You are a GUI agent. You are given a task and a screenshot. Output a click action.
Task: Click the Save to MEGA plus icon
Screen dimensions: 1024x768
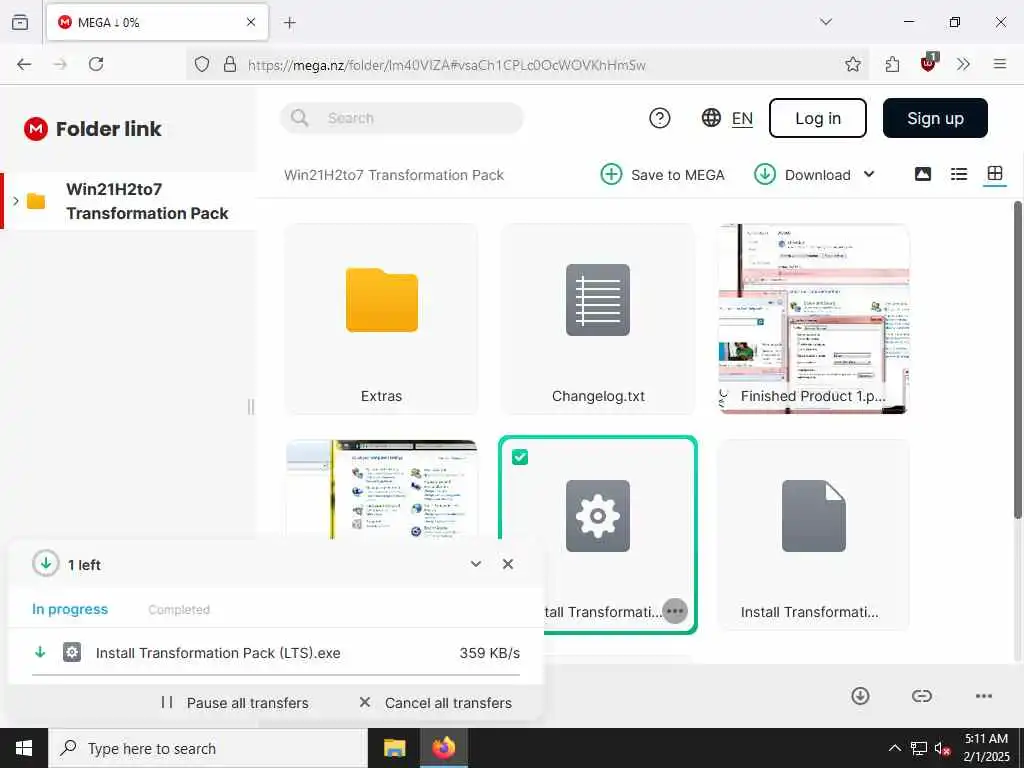611,174
